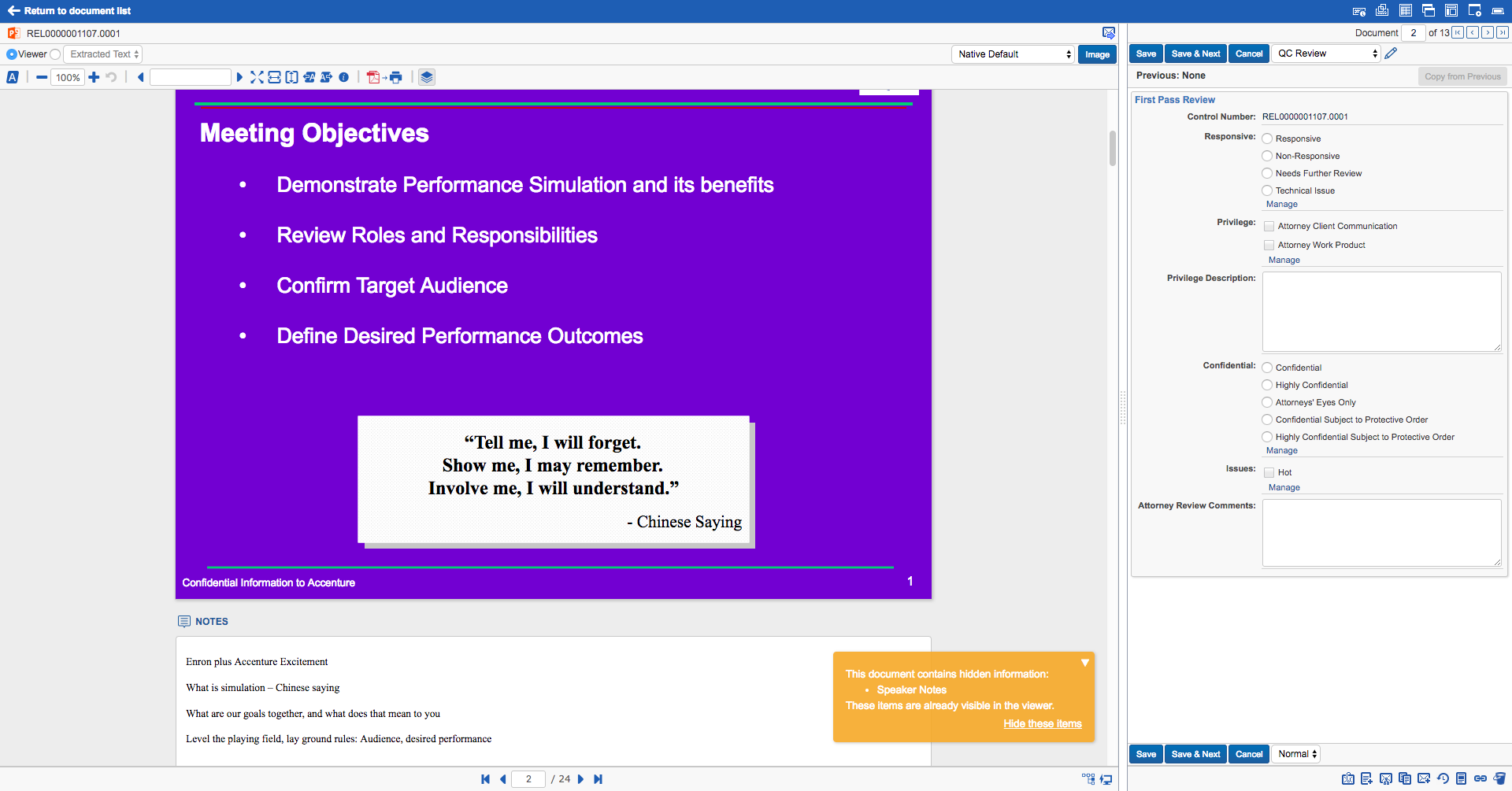Enable the Hot issue checkbox

[1269, 473]
